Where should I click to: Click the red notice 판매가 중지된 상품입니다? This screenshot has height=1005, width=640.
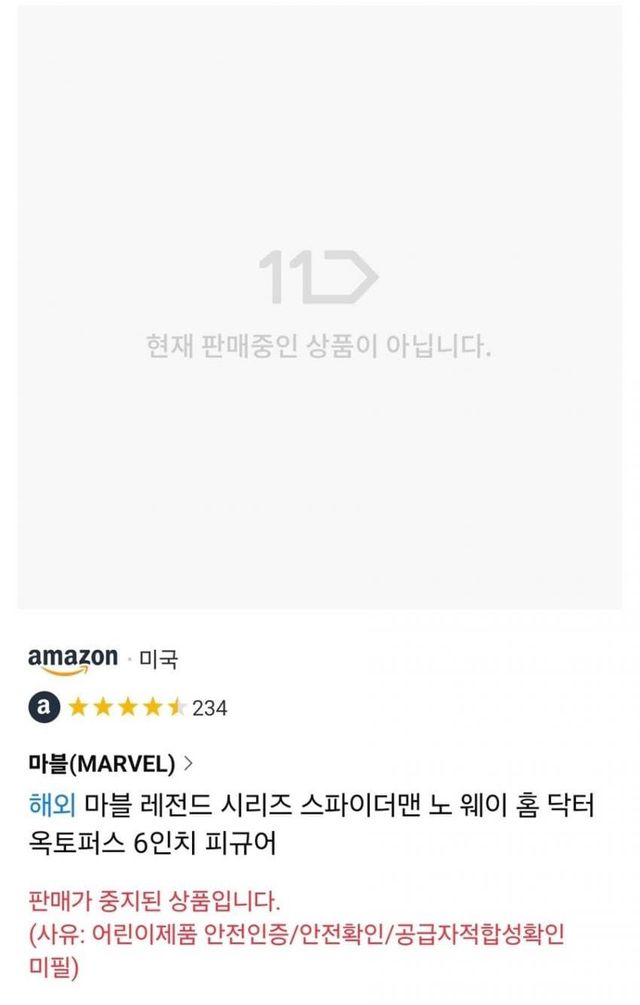point(154,901)
